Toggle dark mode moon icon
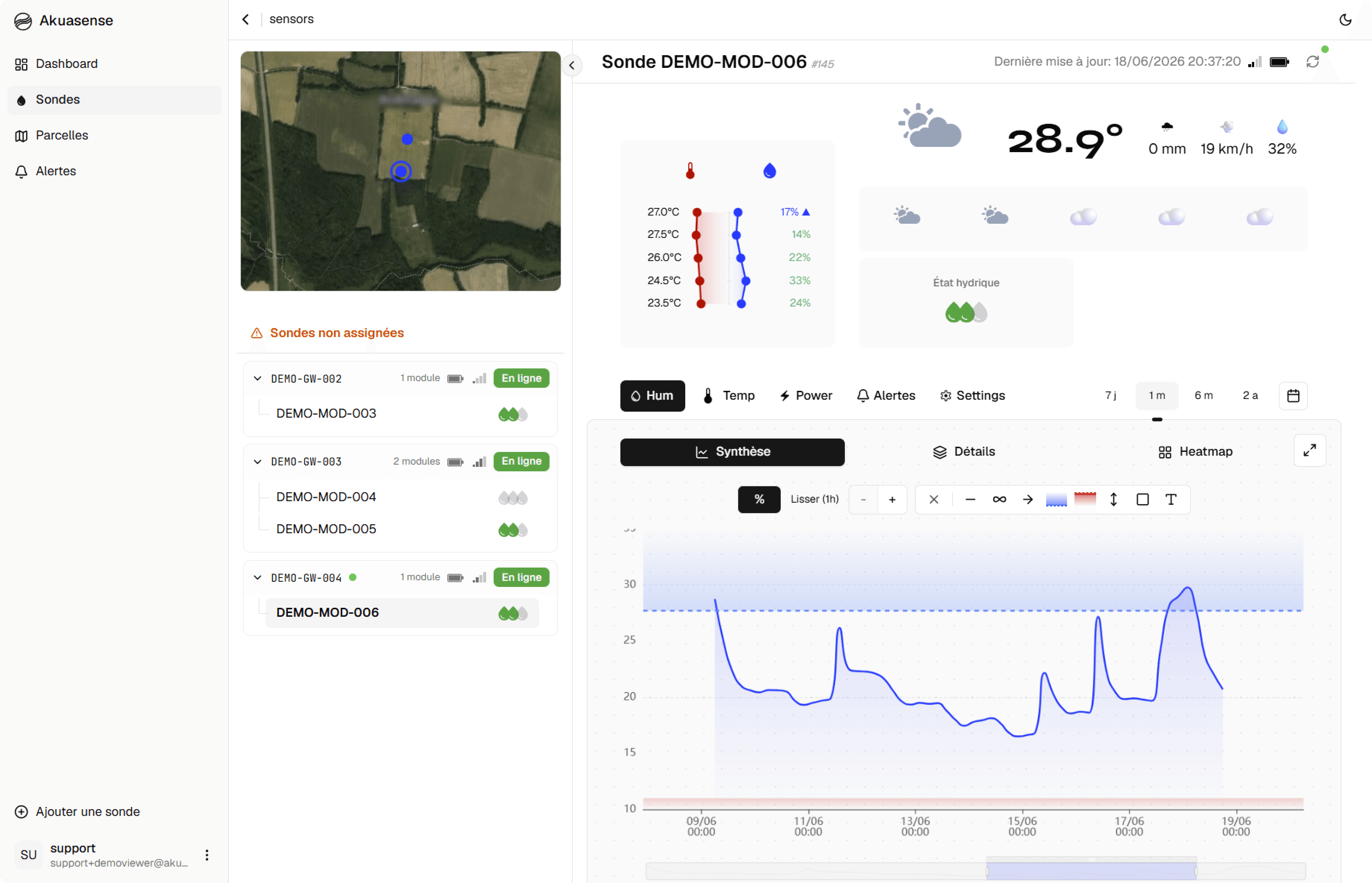Image resolution: width=1372 pixels, height=883 pixels. [1345, 19]
